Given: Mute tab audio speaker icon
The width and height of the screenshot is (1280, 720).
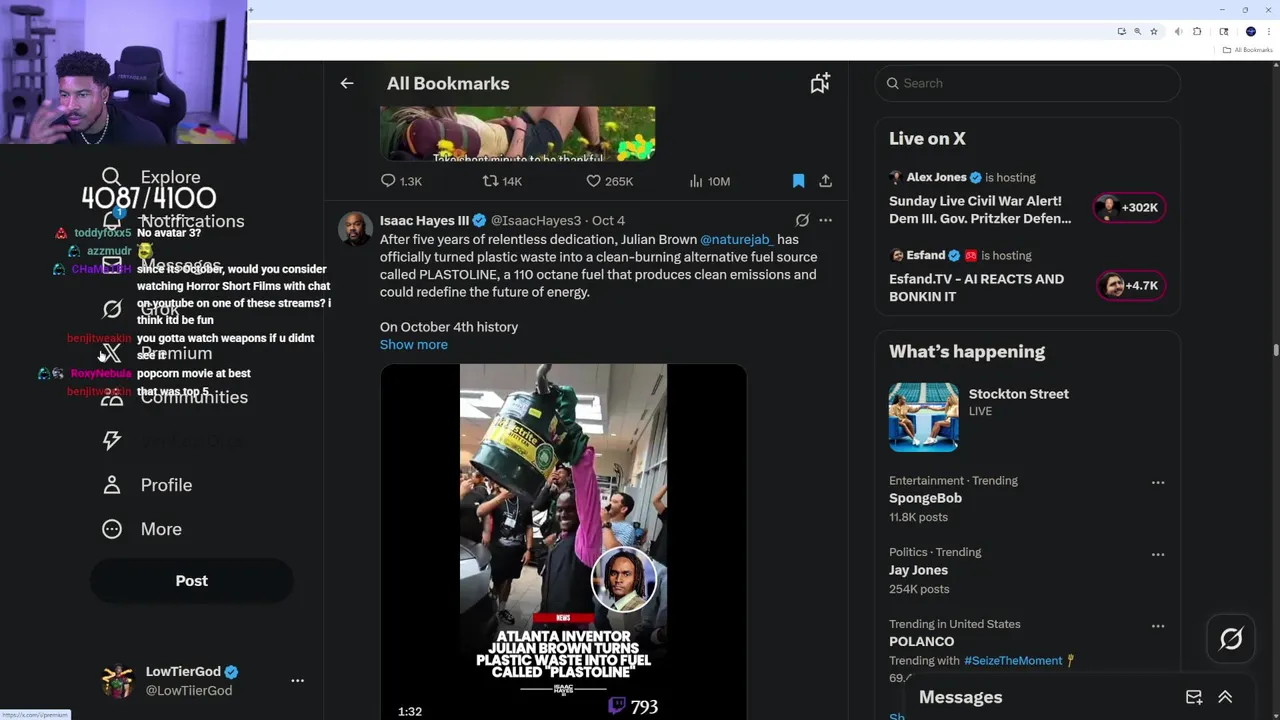Looking at the screenshot, I should coord(1179,32).
